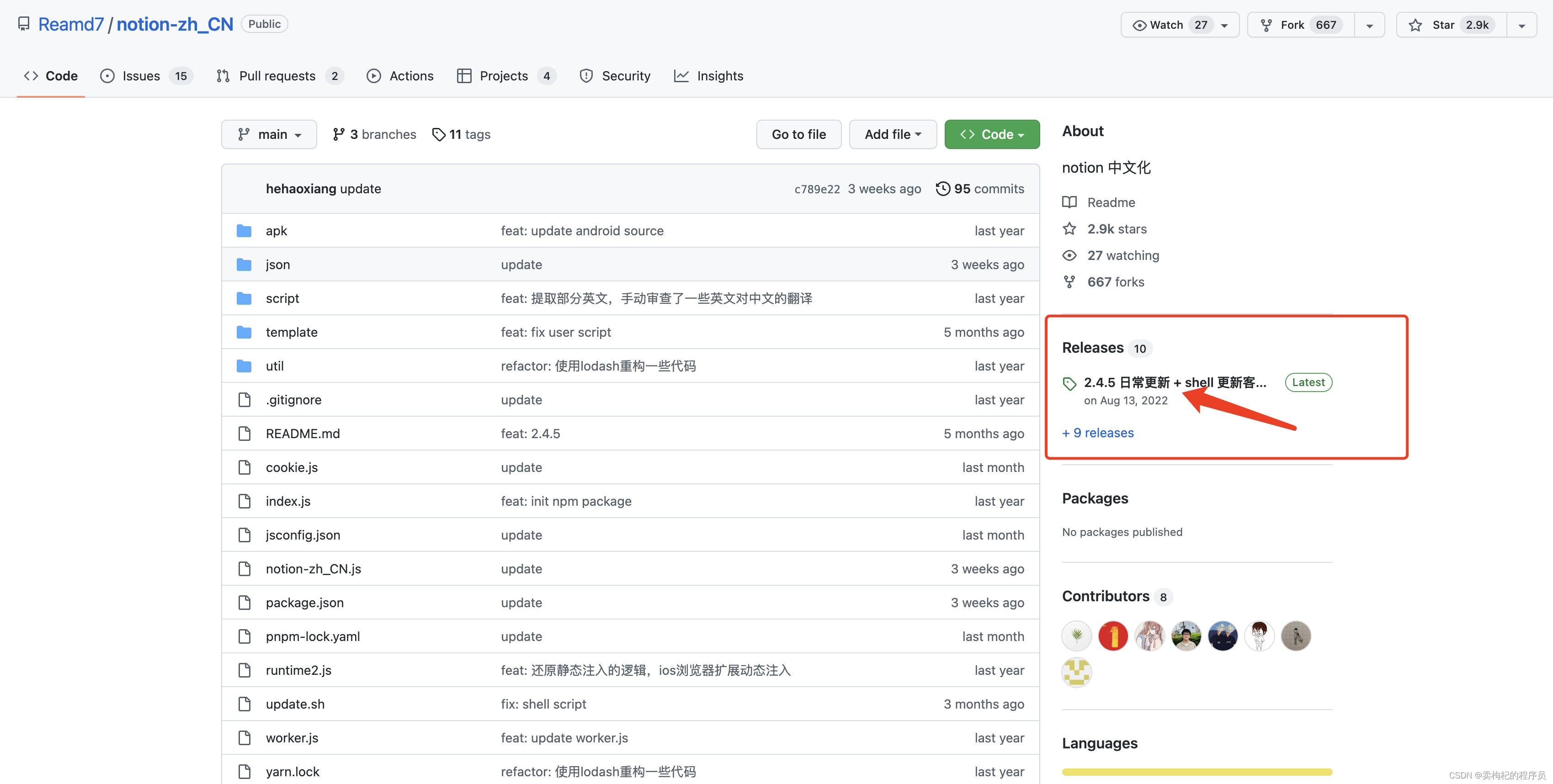The height and width of the screenshot is (784, 1553).
Task: Expand the Star lists dropdown arrow
Action: 1521,25
